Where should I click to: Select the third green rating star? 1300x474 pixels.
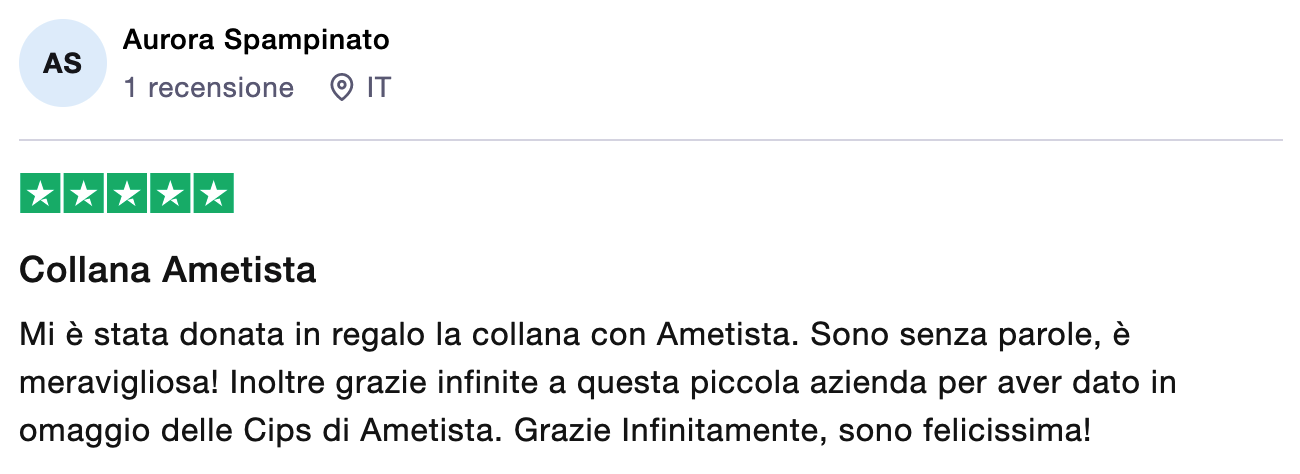click(127, 194)
